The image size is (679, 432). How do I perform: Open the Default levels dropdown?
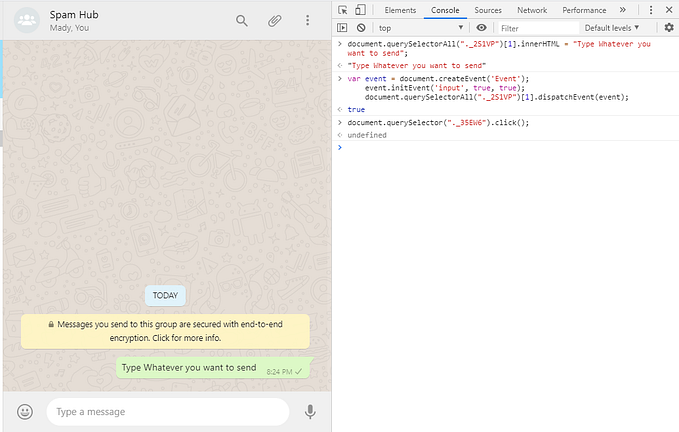coord(611,28)
